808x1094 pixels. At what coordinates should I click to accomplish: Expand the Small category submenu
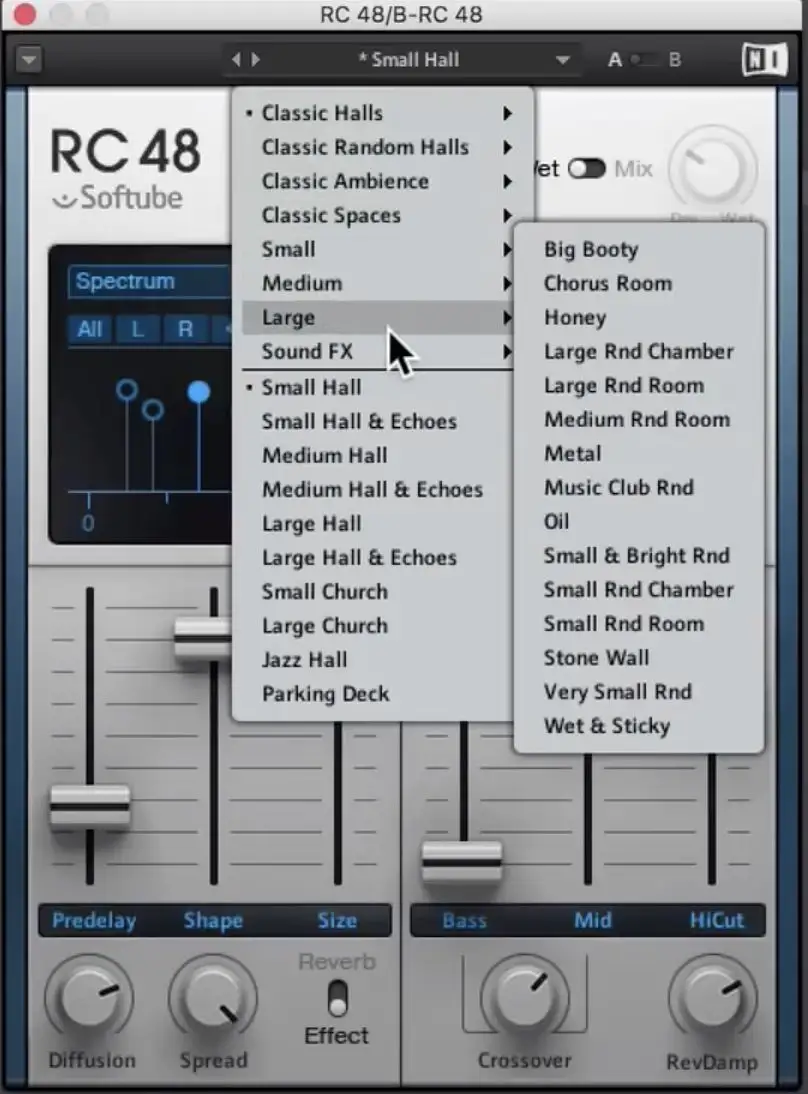click(378, 249)
